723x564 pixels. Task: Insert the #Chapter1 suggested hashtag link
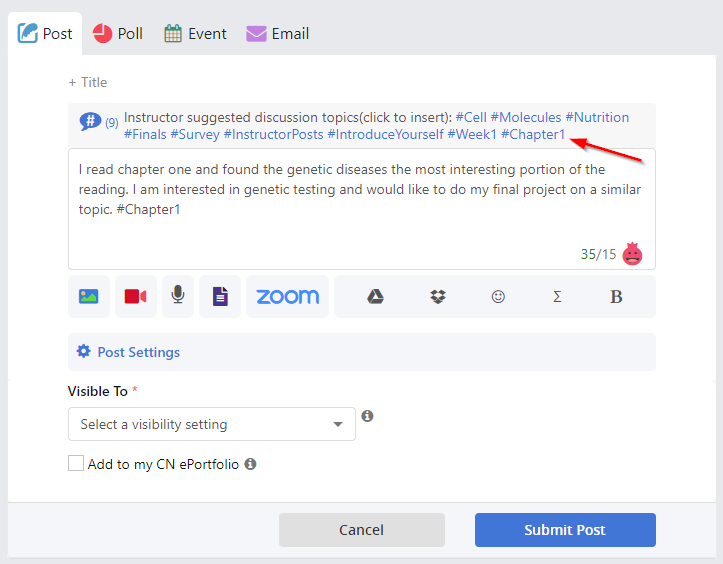[x=533, y=134]
